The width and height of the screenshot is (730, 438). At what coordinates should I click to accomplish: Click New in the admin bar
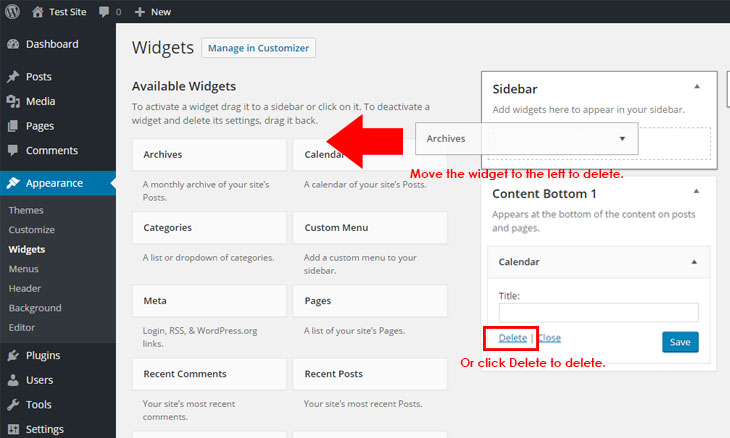click(x=161, y=12)
